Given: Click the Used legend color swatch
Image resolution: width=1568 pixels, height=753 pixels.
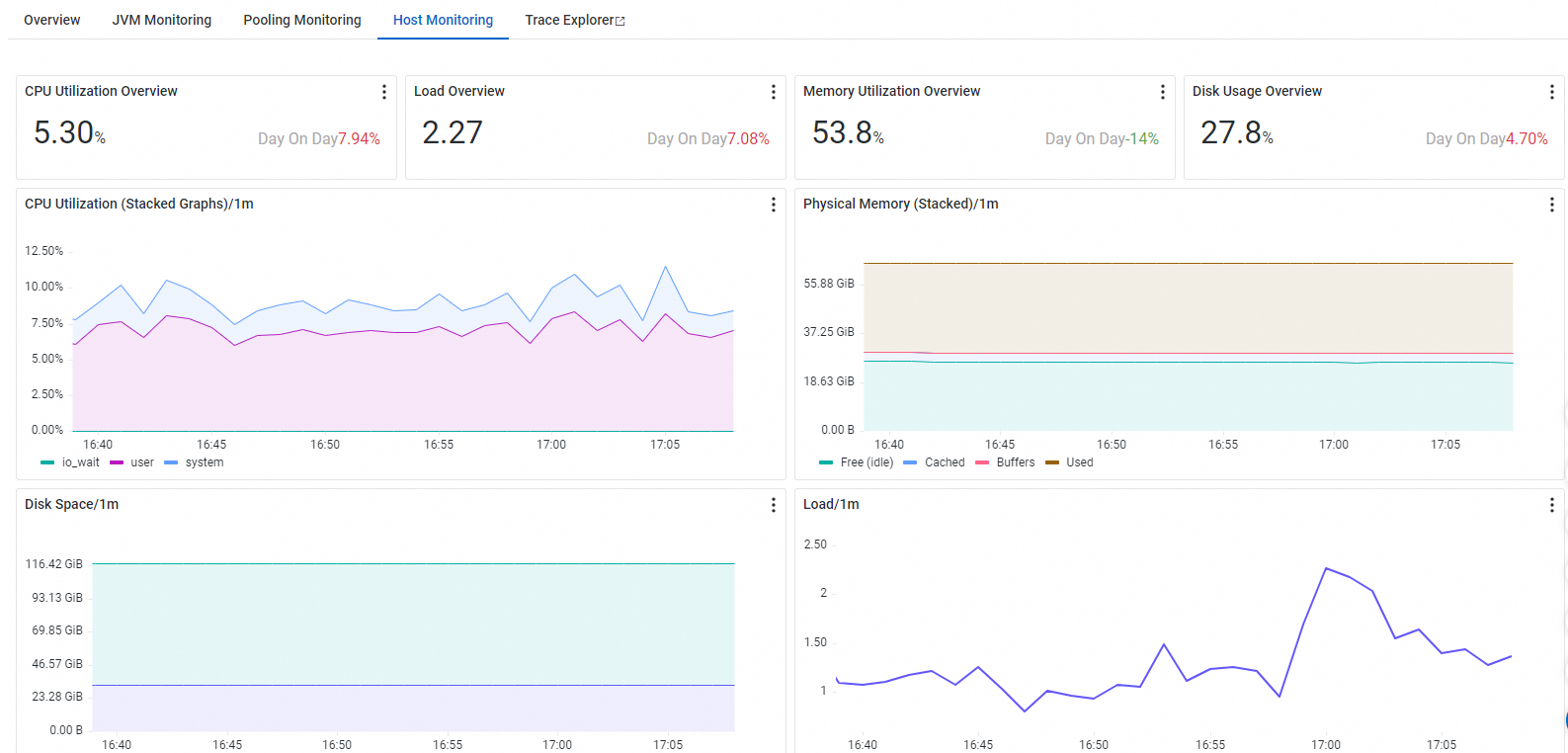Looking at the screenshot, I should pyautogui.click(x=1052, y=462).
